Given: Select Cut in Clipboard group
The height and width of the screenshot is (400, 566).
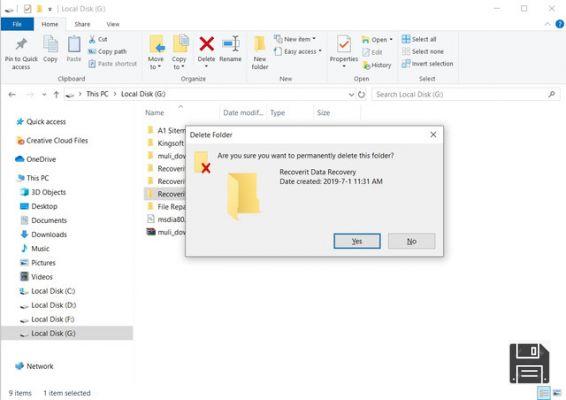Looking at the screenshot, I should 98,39.
